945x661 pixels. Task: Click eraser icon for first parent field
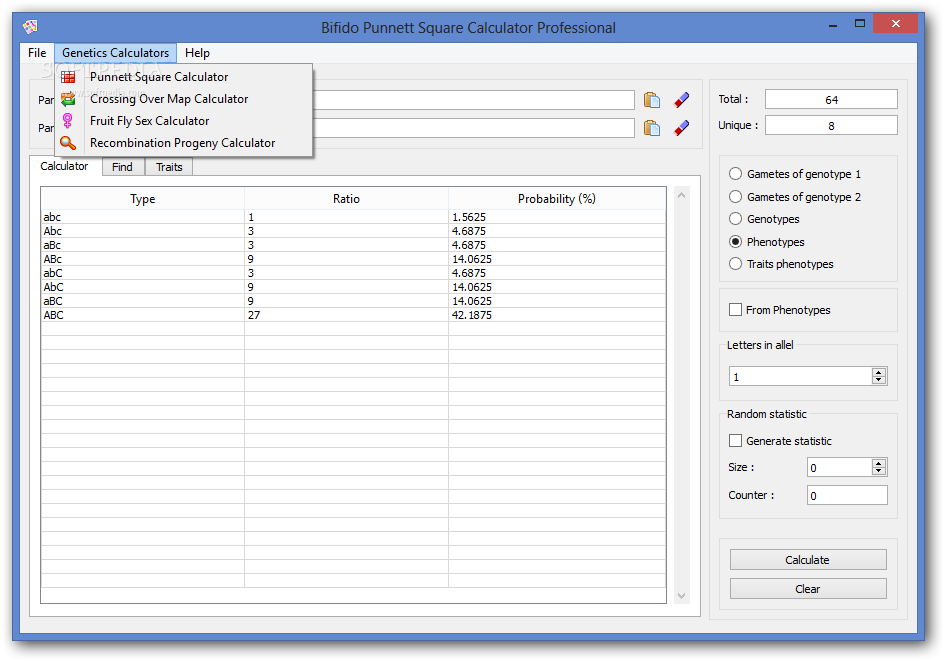coord(682,100)
